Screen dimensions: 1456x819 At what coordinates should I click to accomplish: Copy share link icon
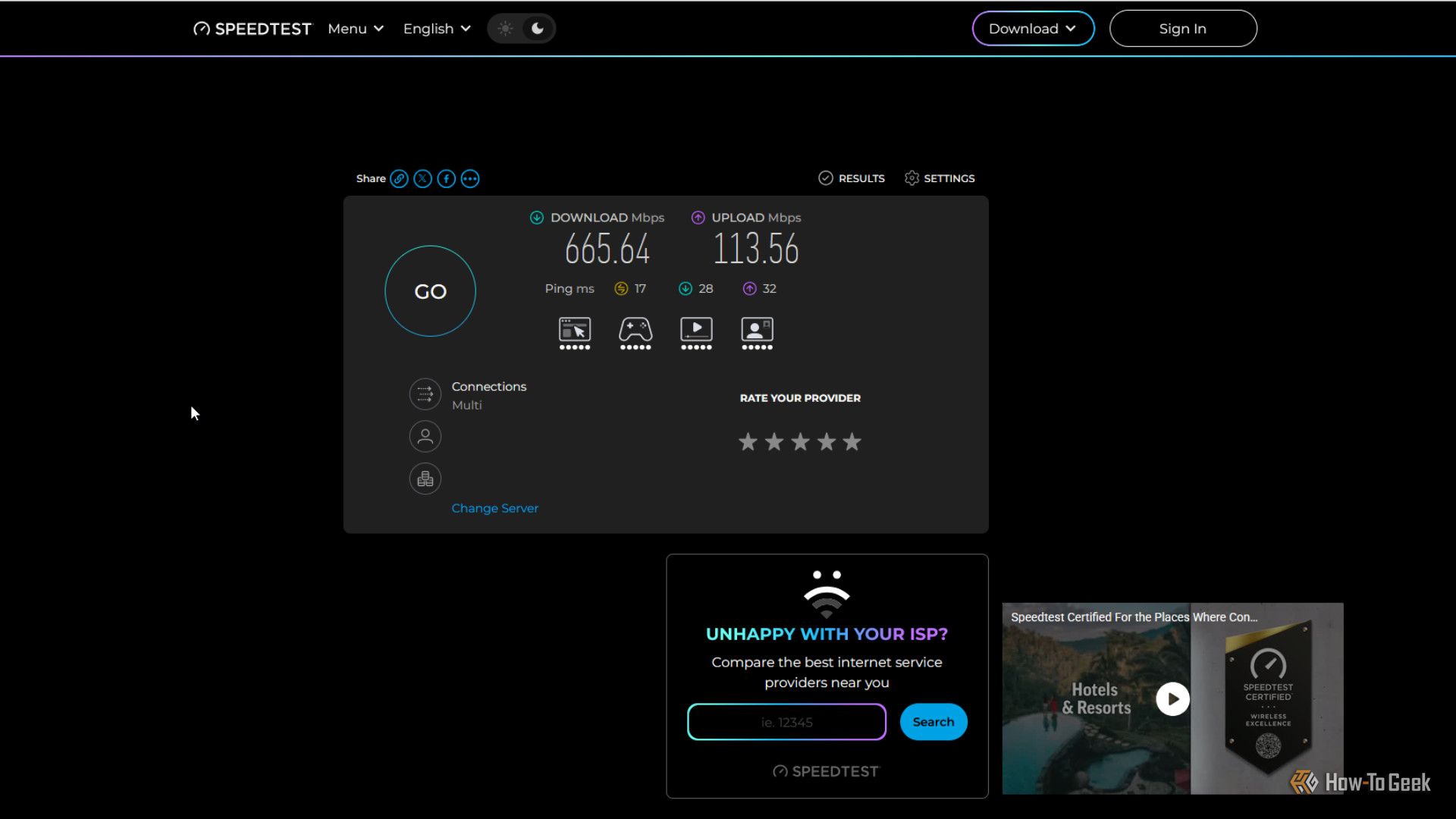tap(399, 179)
